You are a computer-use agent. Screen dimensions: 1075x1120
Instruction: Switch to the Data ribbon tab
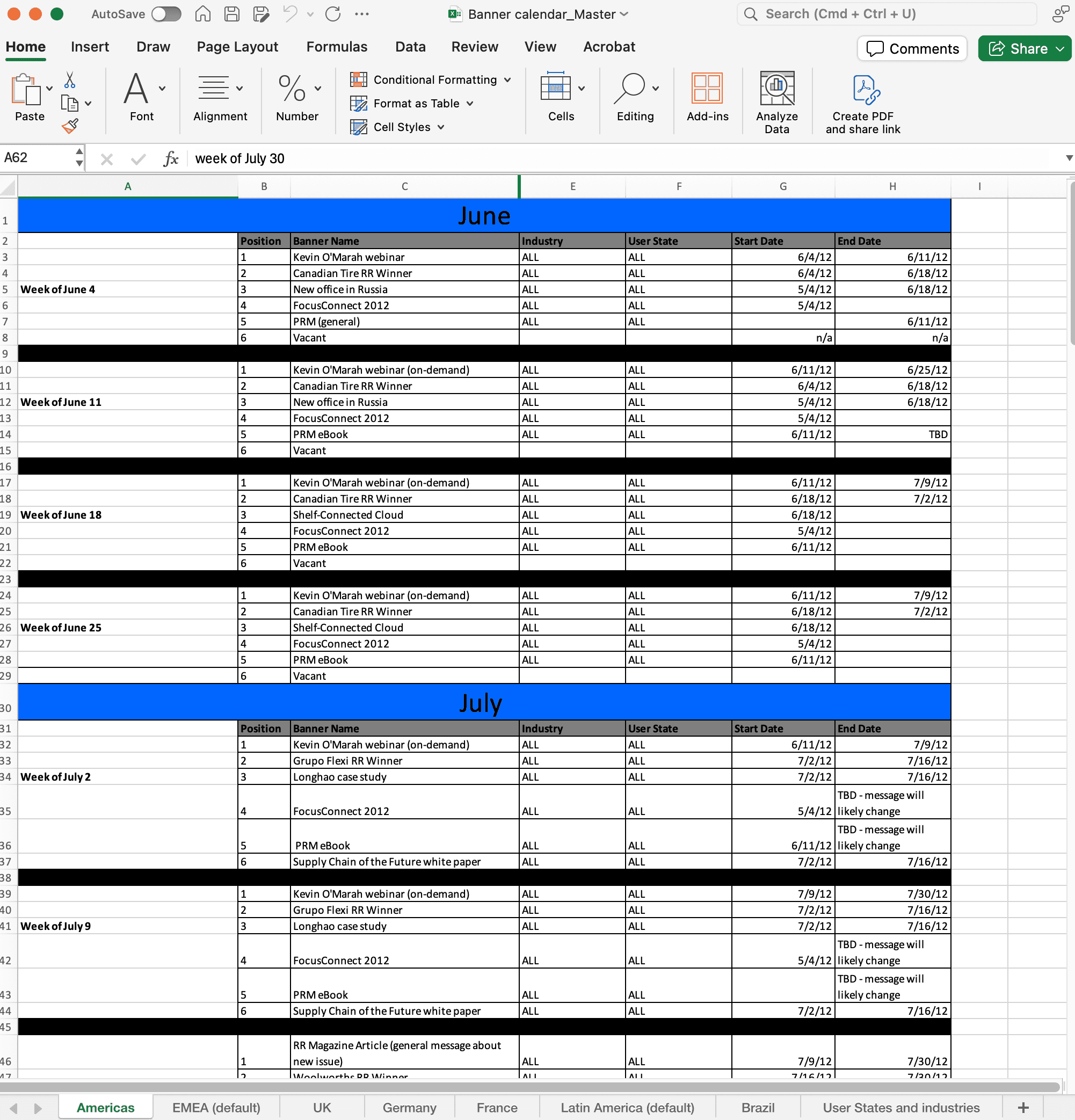410,47
